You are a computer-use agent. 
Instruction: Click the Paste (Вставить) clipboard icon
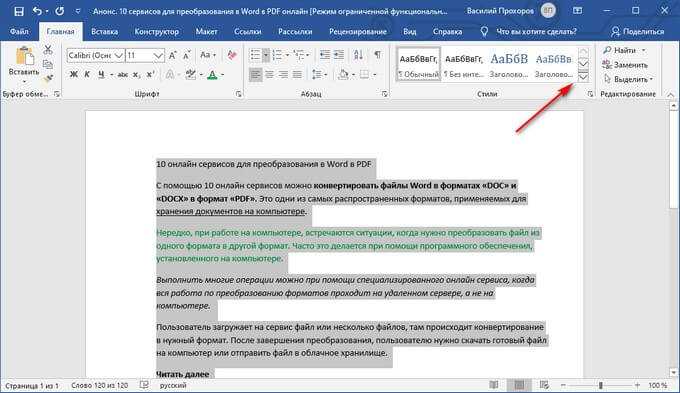pyautogui.click(x=24, y=57)
